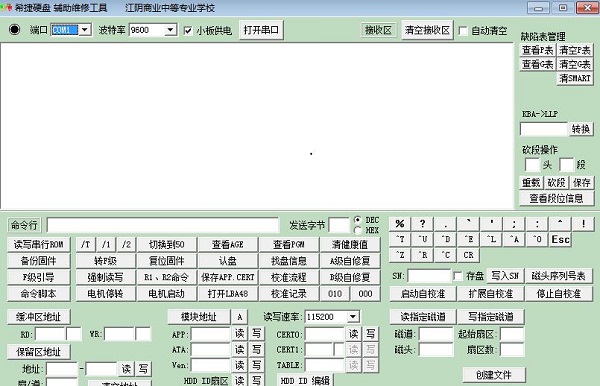The height and width of the screenshot is (386, 600).
Task: Open the 波特率 9600 dropdown
Action: [170, 30]
